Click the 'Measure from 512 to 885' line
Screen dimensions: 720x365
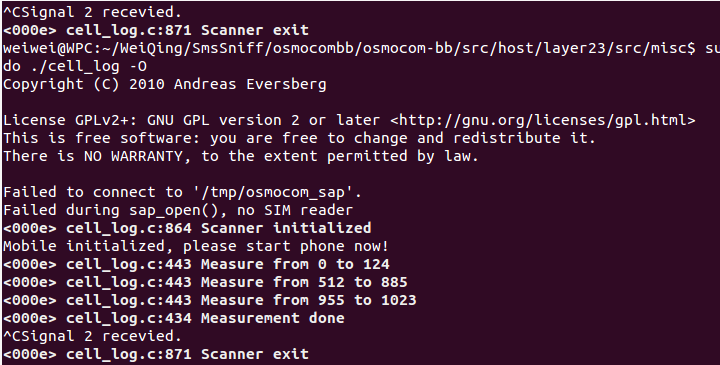click(205, 282)
